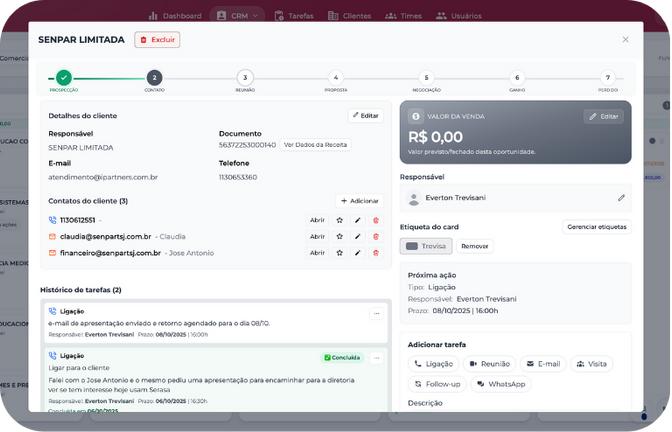
Task: Delete the financeiro@senpartsj.com.br contact via trash icon
Action: (376, 253)
